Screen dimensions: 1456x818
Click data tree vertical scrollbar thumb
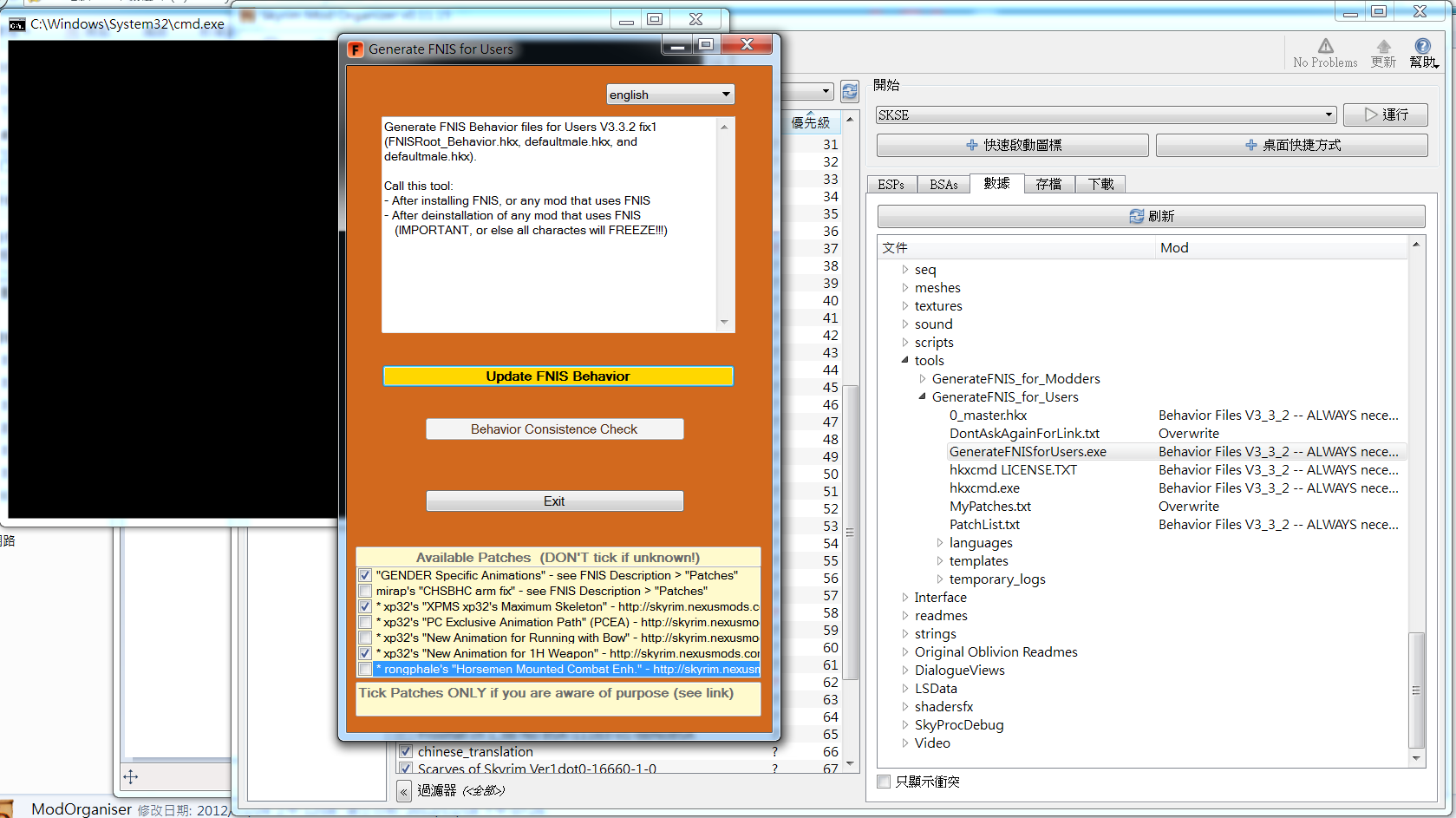[1416, 690]
